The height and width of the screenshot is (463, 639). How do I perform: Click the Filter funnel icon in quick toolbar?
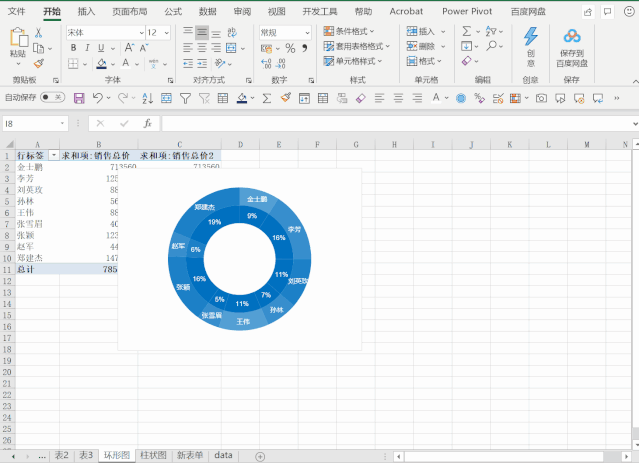[185, 98]
